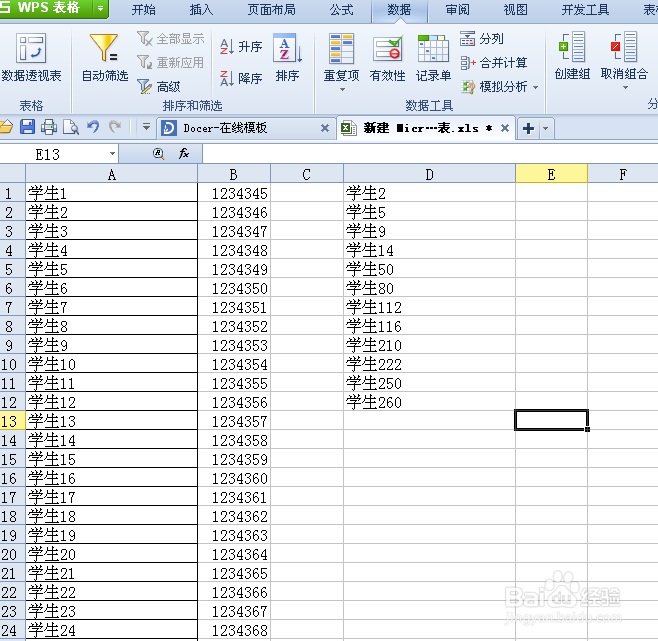Open the WPS 表格 application menu arrow
This screenshot has height=641, width=658.
[x=101, y=8]
